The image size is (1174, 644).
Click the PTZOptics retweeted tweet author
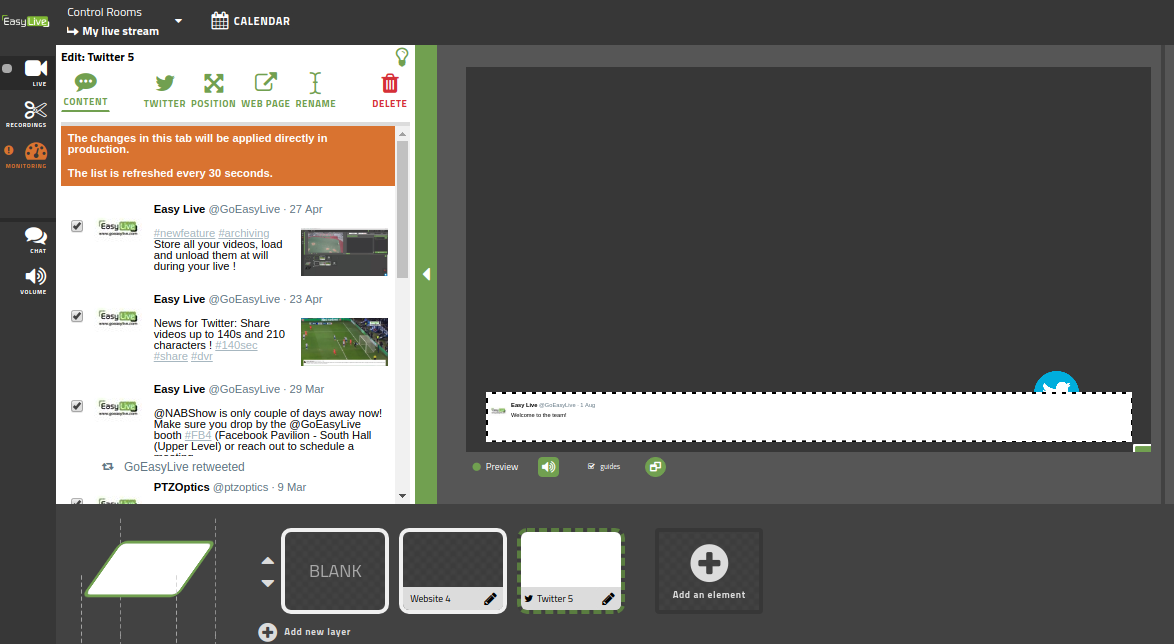pos(181,487)
